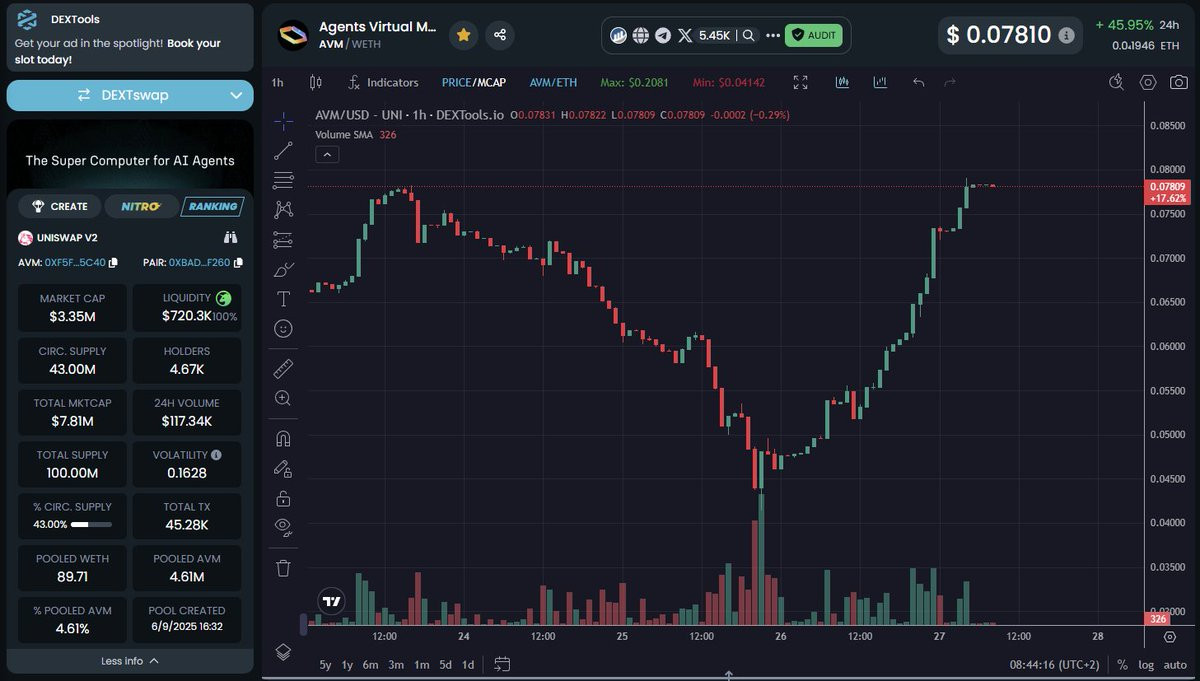The width and height of the screenshot is (1200, 681).
Task: Activate the zoom in tool
Action: click(283, 398)
